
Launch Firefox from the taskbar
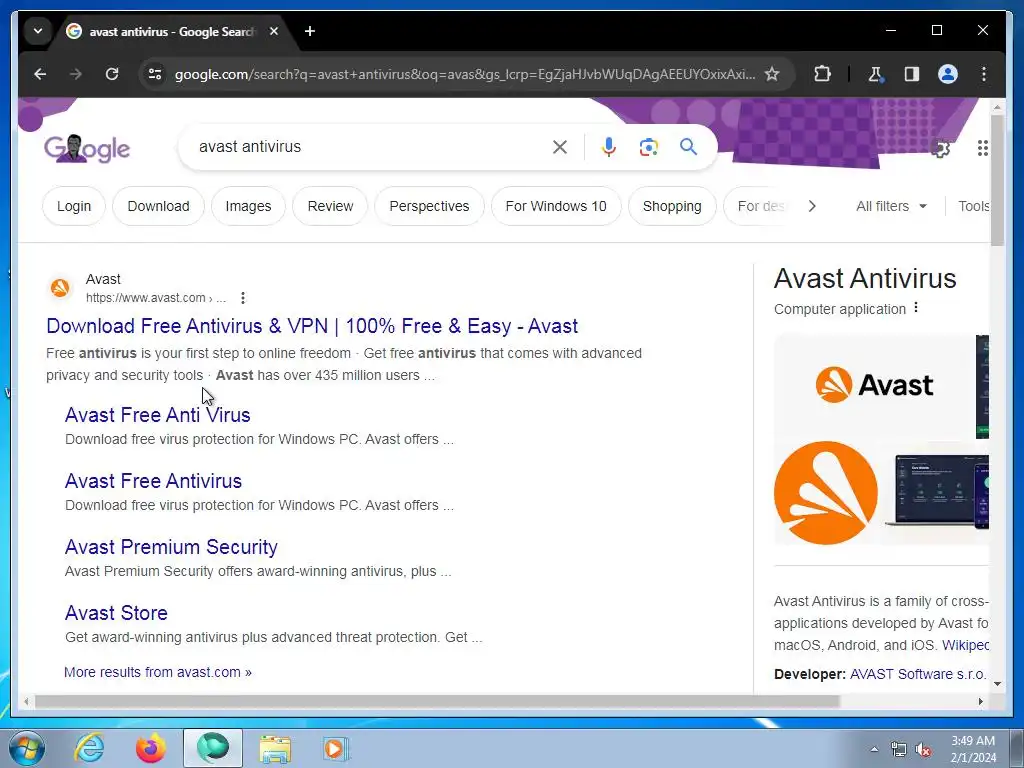click(151, 748)
